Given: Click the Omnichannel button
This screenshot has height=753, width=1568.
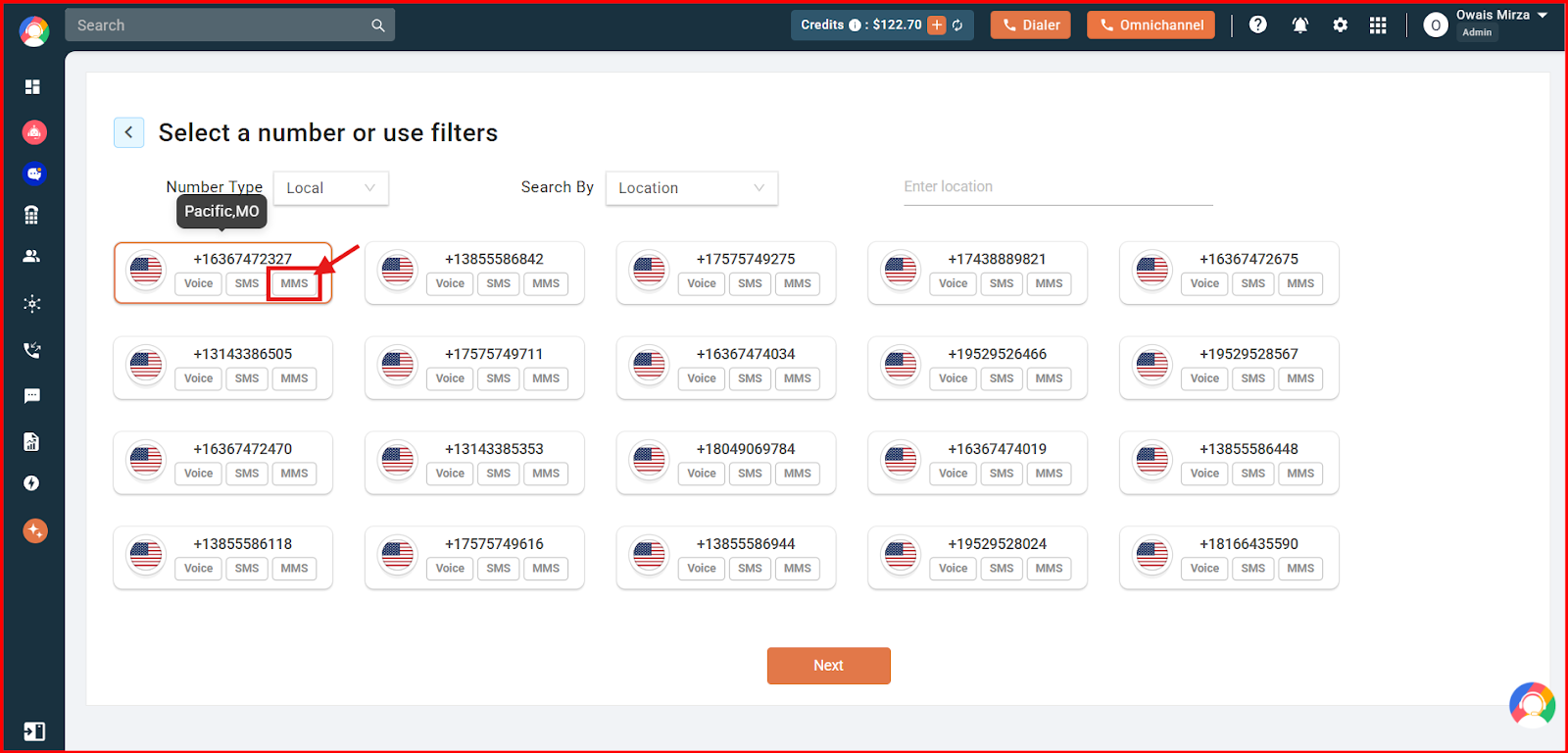Looking at the screenshot, I should point(1151,25).
